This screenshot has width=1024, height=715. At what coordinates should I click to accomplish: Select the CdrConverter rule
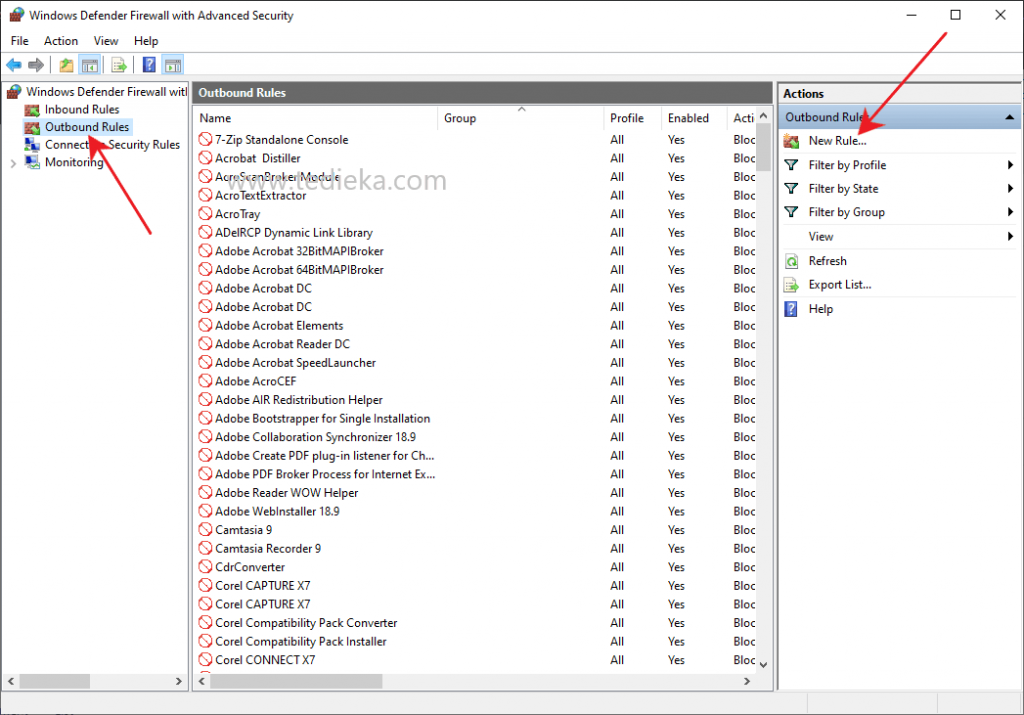[x=249, y=567]
